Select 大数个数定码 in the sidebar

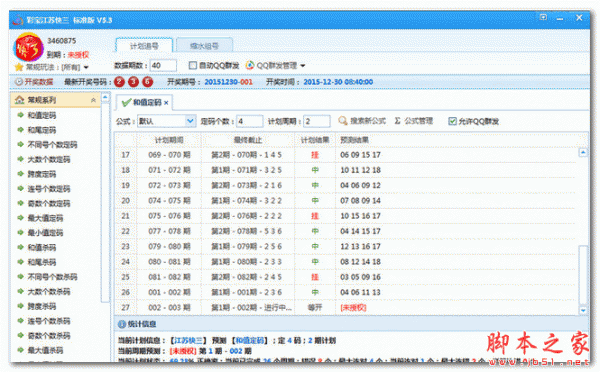click(49, 159)
